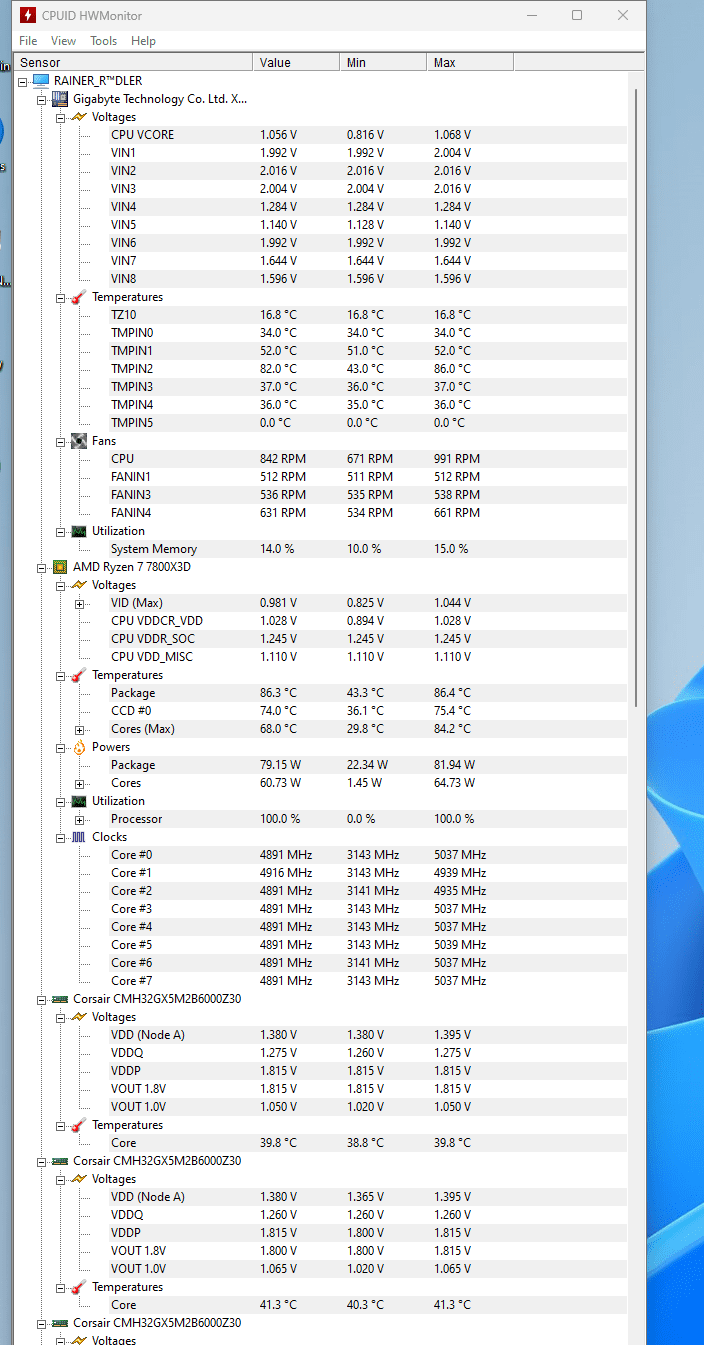Open the File menu
The width and height of the screenshot is (704, 1345).
(x=28, y=41)
